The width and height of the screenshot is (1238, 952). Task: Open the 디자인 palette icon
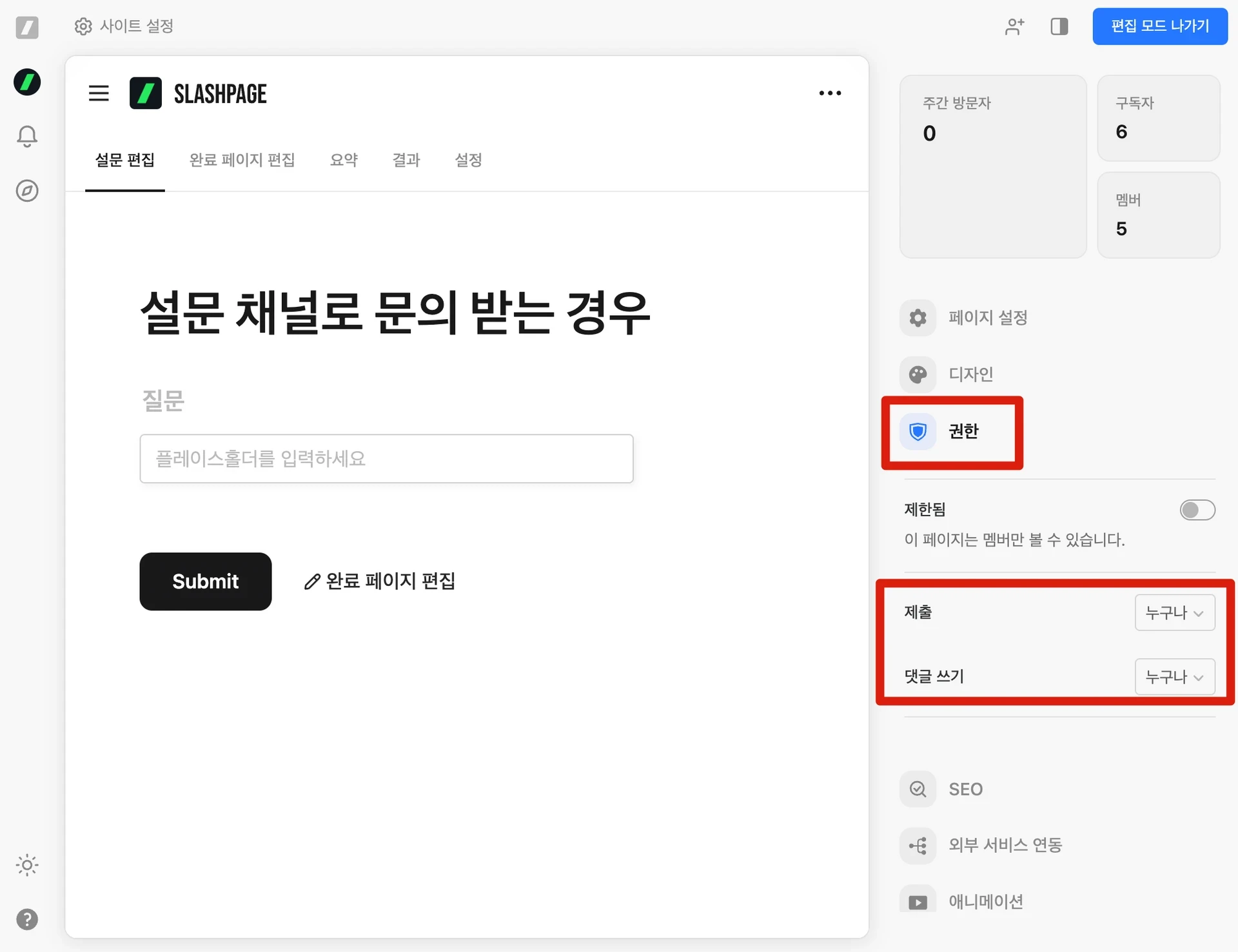918,374
